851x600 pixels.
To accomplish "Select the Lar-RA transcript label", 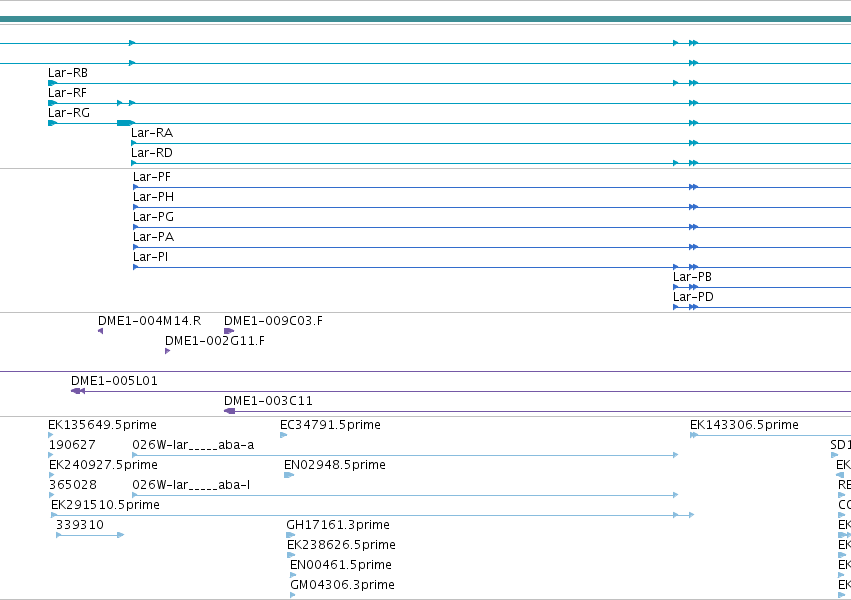I will (x=152, y=133).
